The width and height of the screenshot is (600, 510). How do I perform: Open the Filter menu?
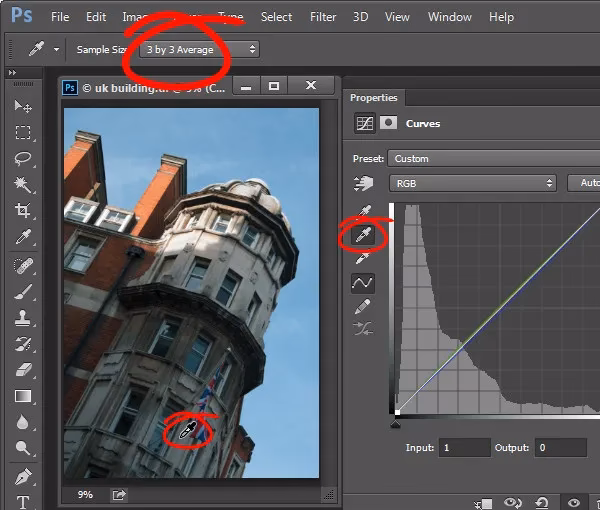pyautogui.click(x=323, y=17)
